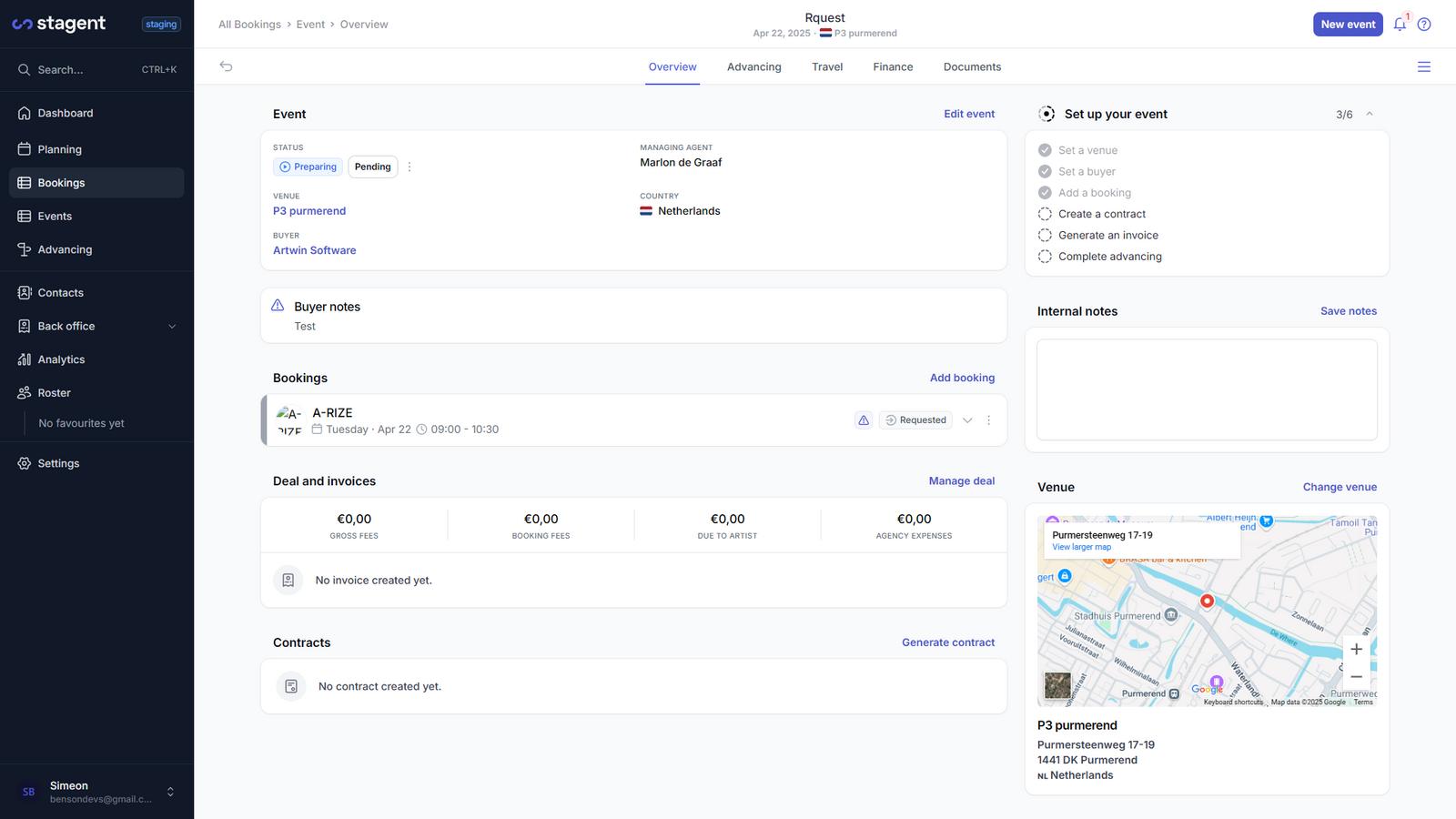Switch map to satellite thumbnail
1456x819 pixels.
click(1057, 685)
